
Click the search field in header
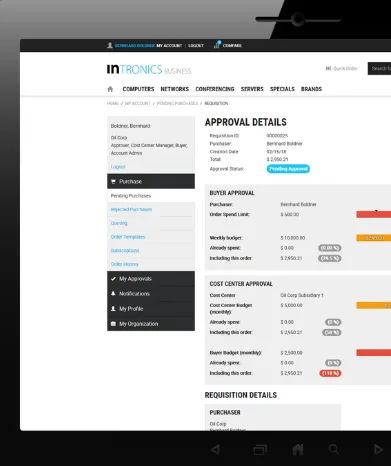point(379,68)
